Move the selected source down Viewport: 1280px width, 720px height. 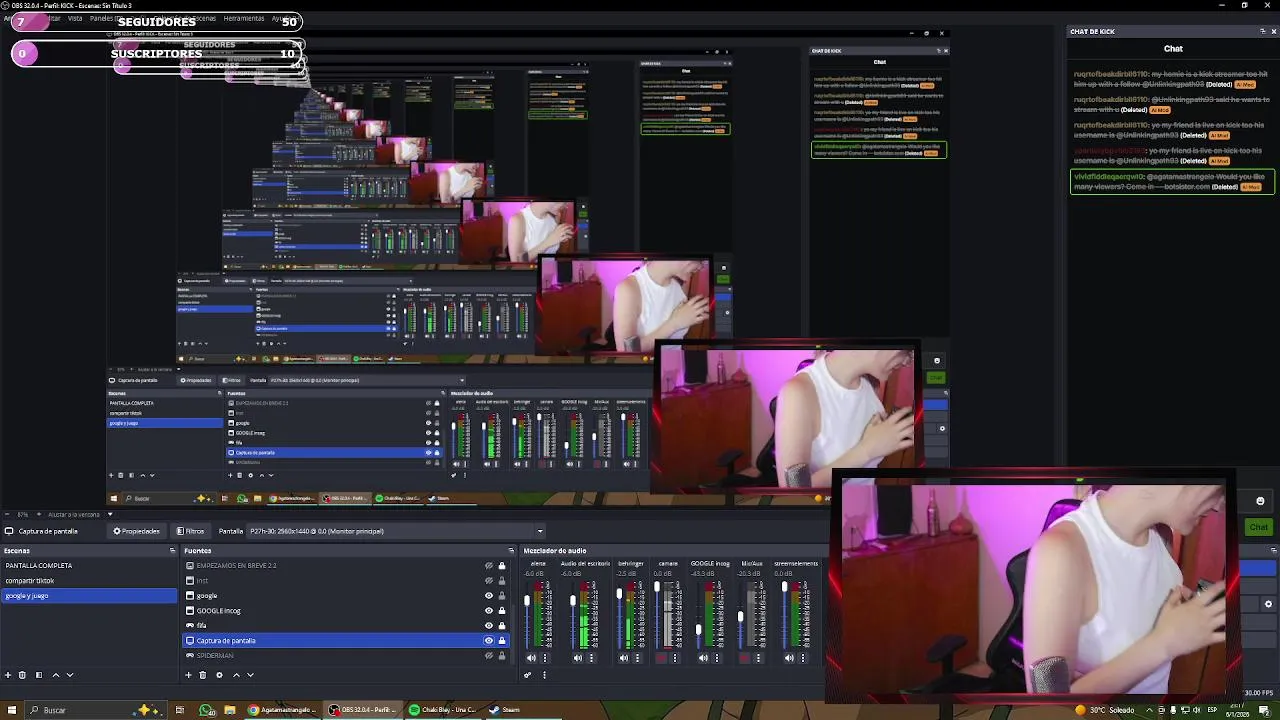click(x=250, y=675)
